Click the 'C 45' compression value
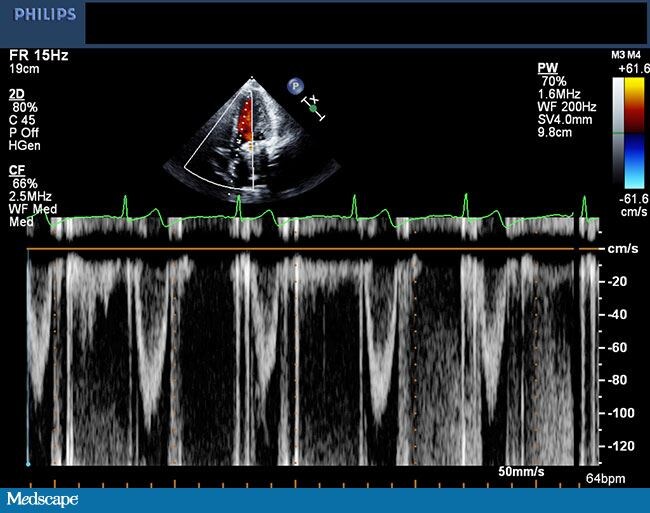 pos(22,120)
